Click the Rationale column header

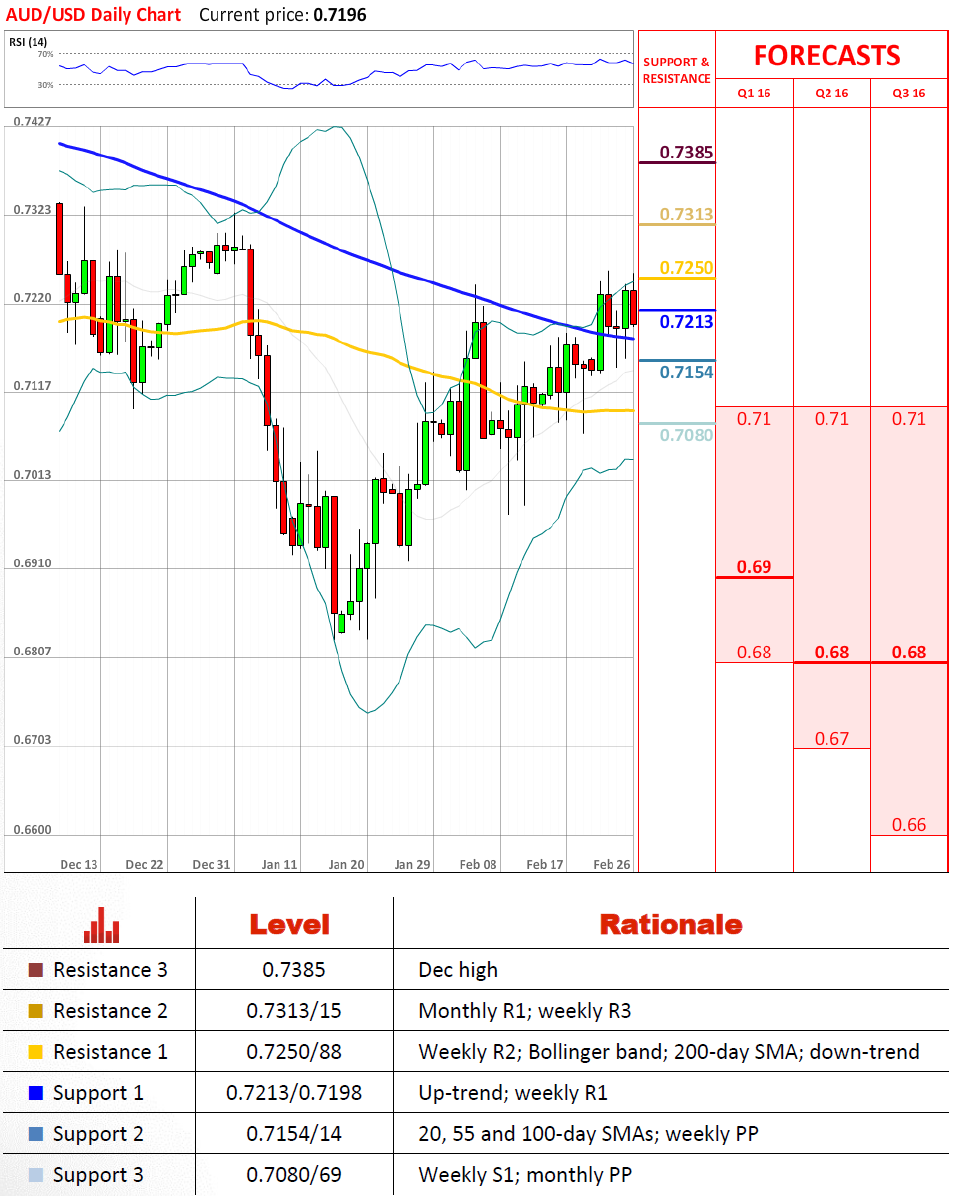tap(671, 924)
